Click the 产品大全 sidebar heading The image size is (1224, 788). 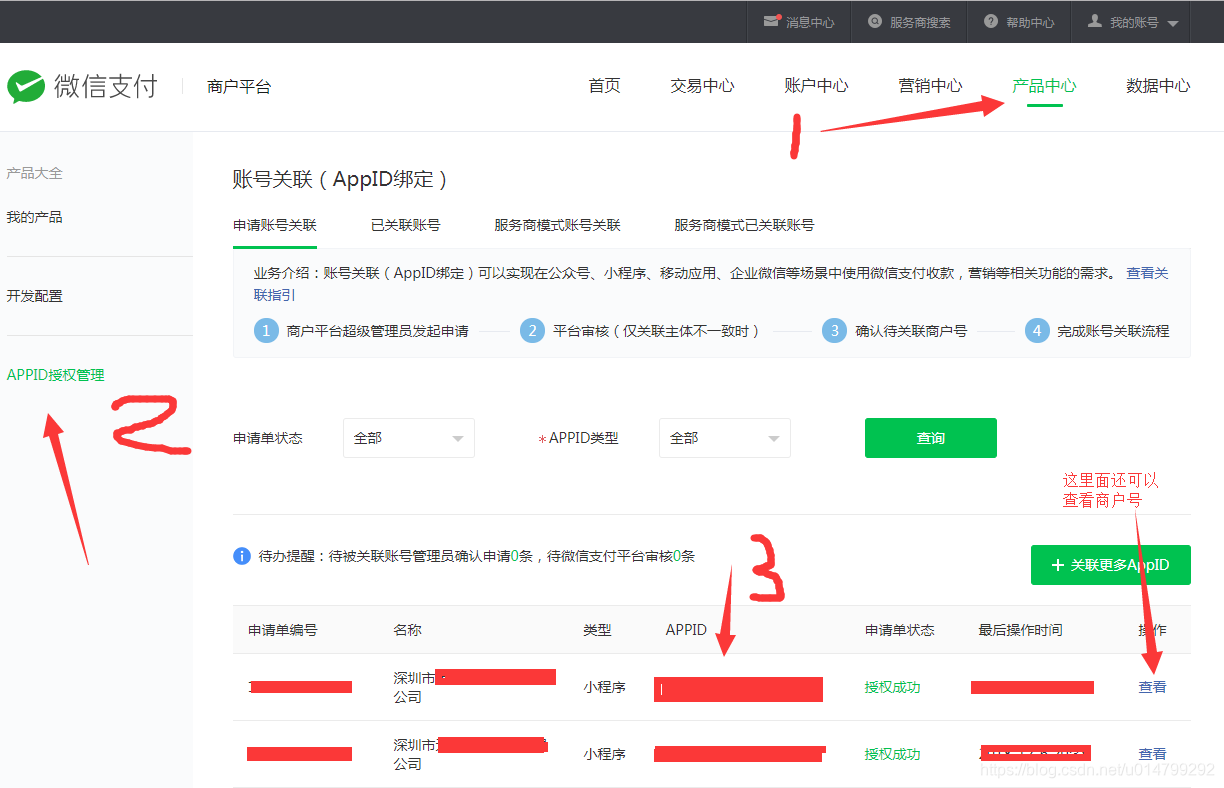point(34,173)
